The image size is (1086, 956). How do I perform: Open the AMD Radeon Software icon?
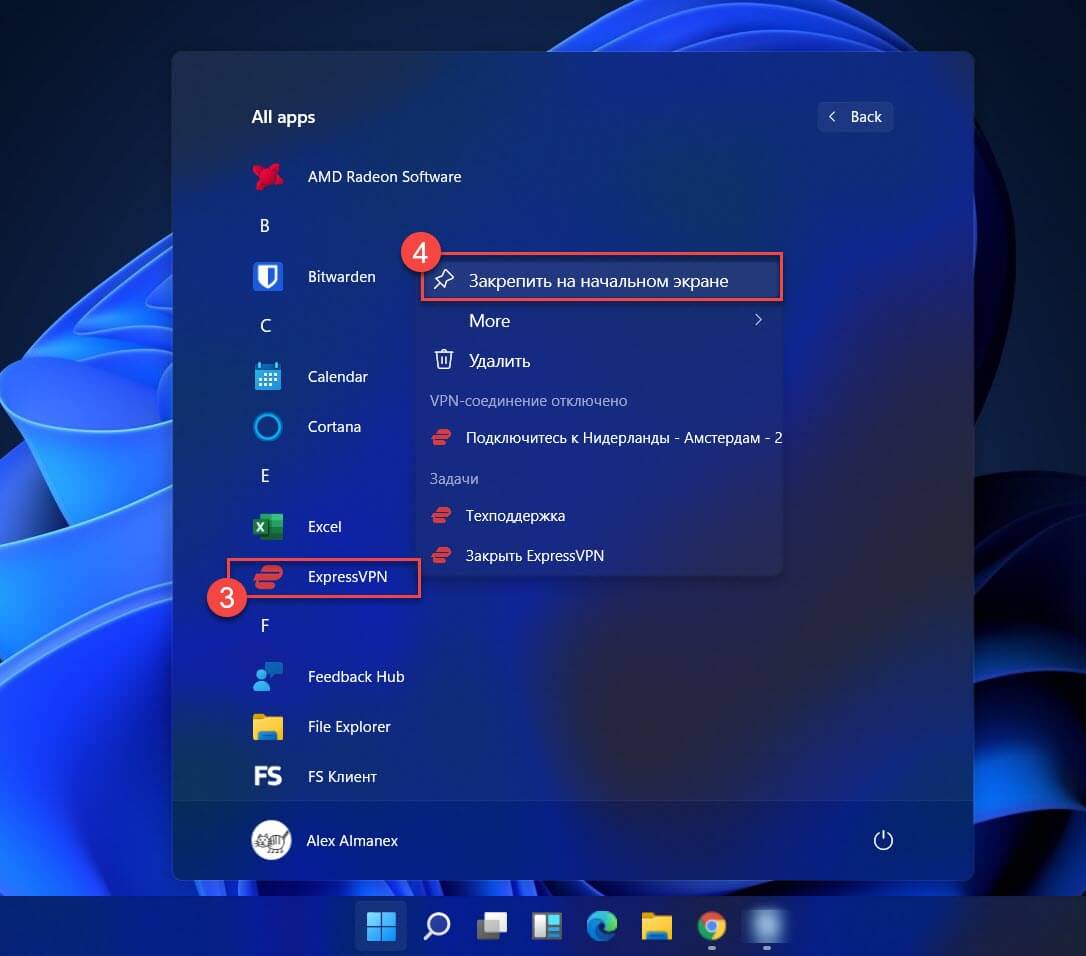coord(267,177)
